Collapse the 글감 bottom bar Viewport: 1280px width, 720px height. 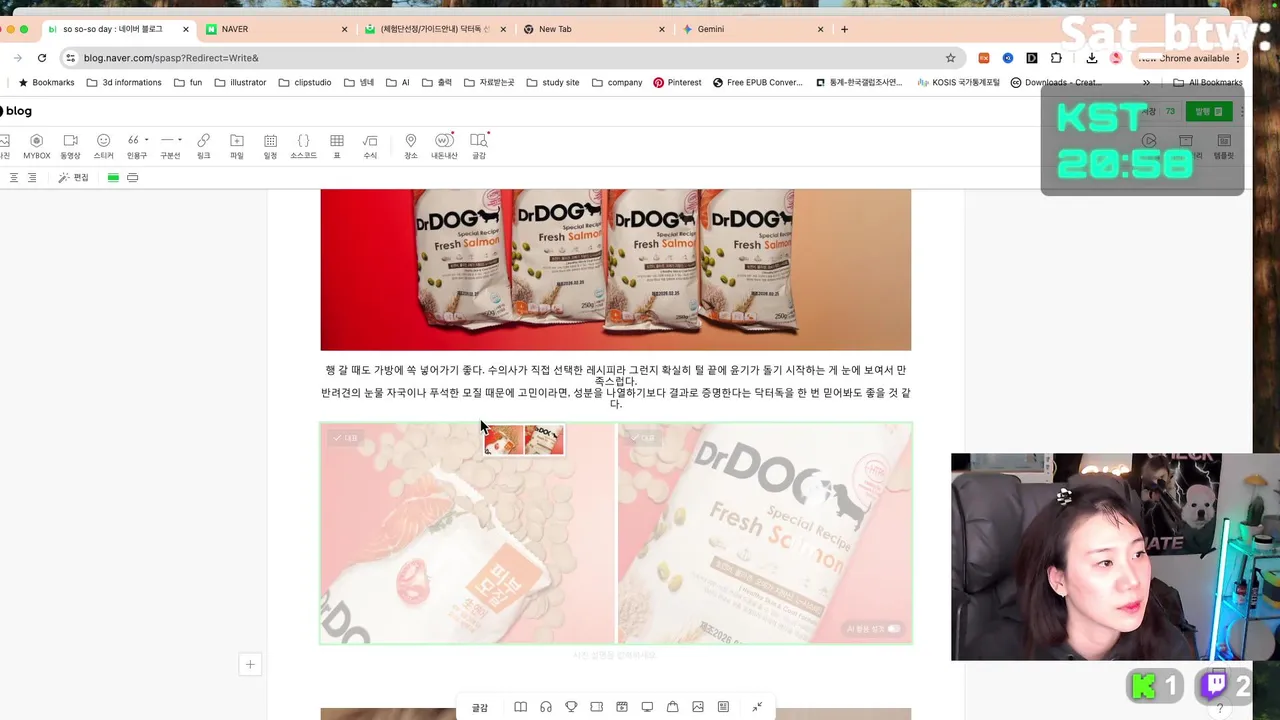pyautogui.click(x=757, y=707)
